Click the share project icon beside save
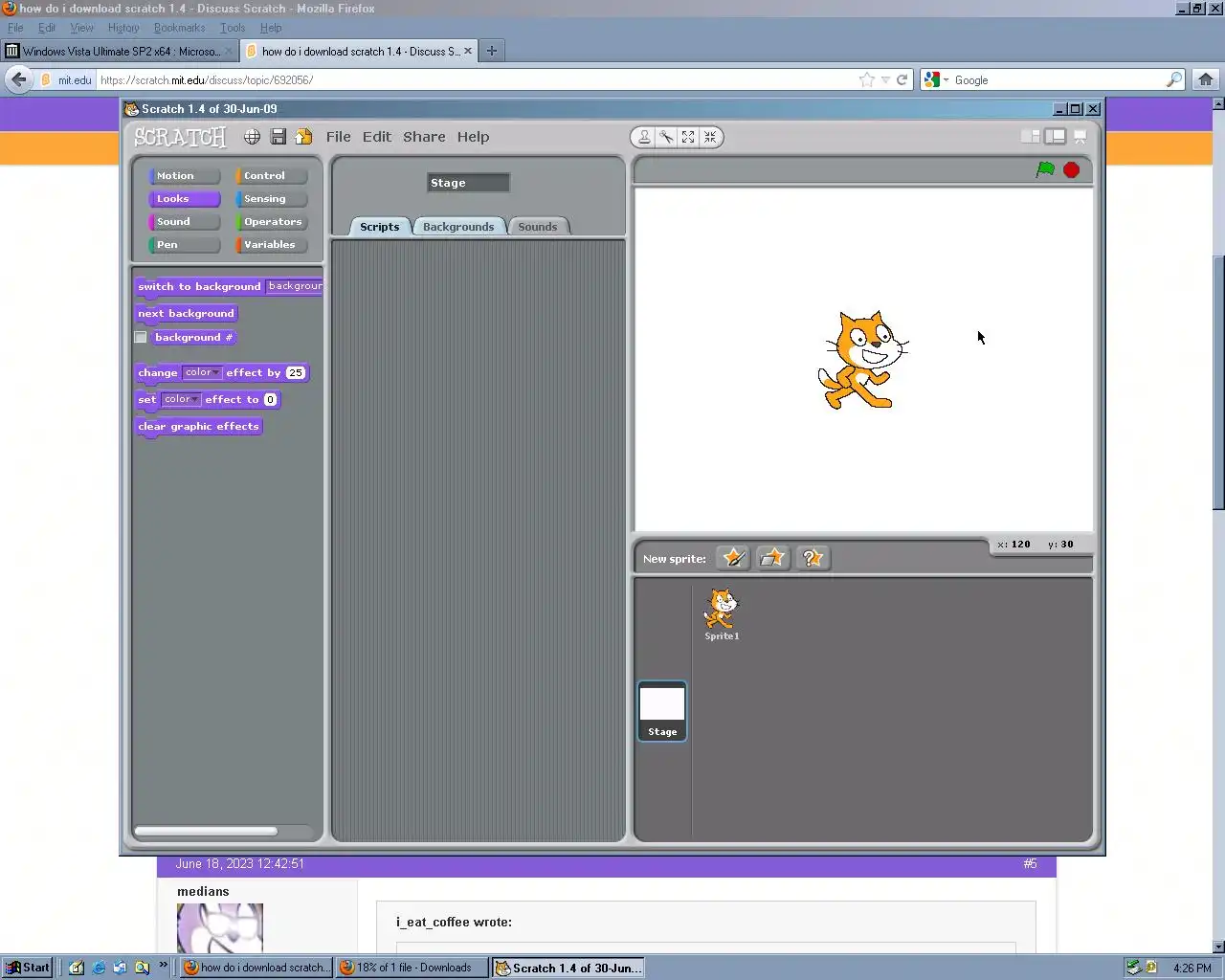The height and width of the screenshot is (980, 1225). tap(303, 137)
